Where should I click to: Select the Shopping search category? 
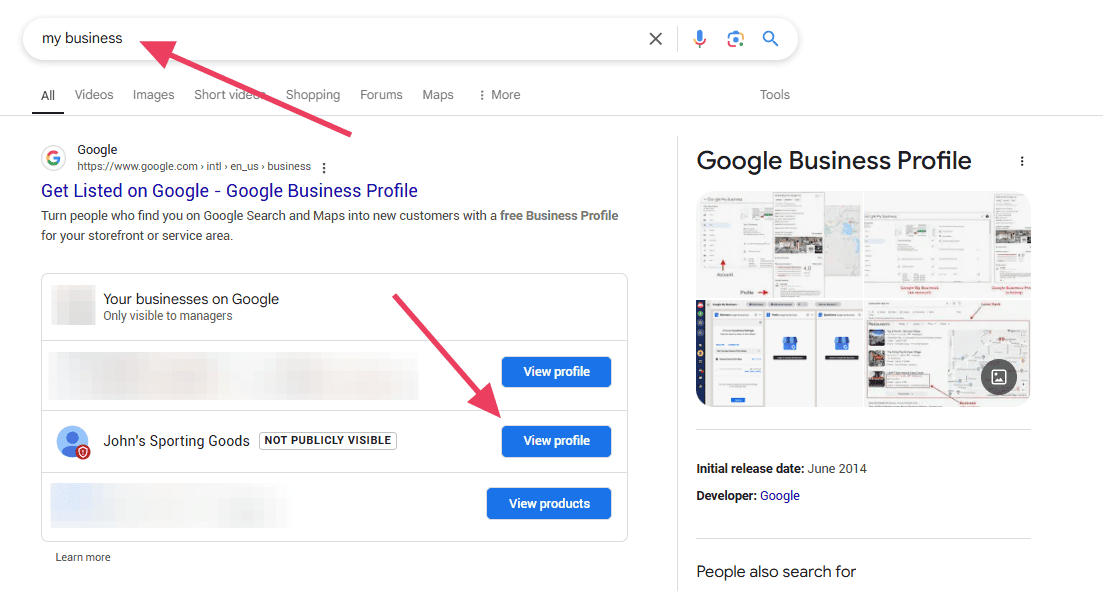312,94
